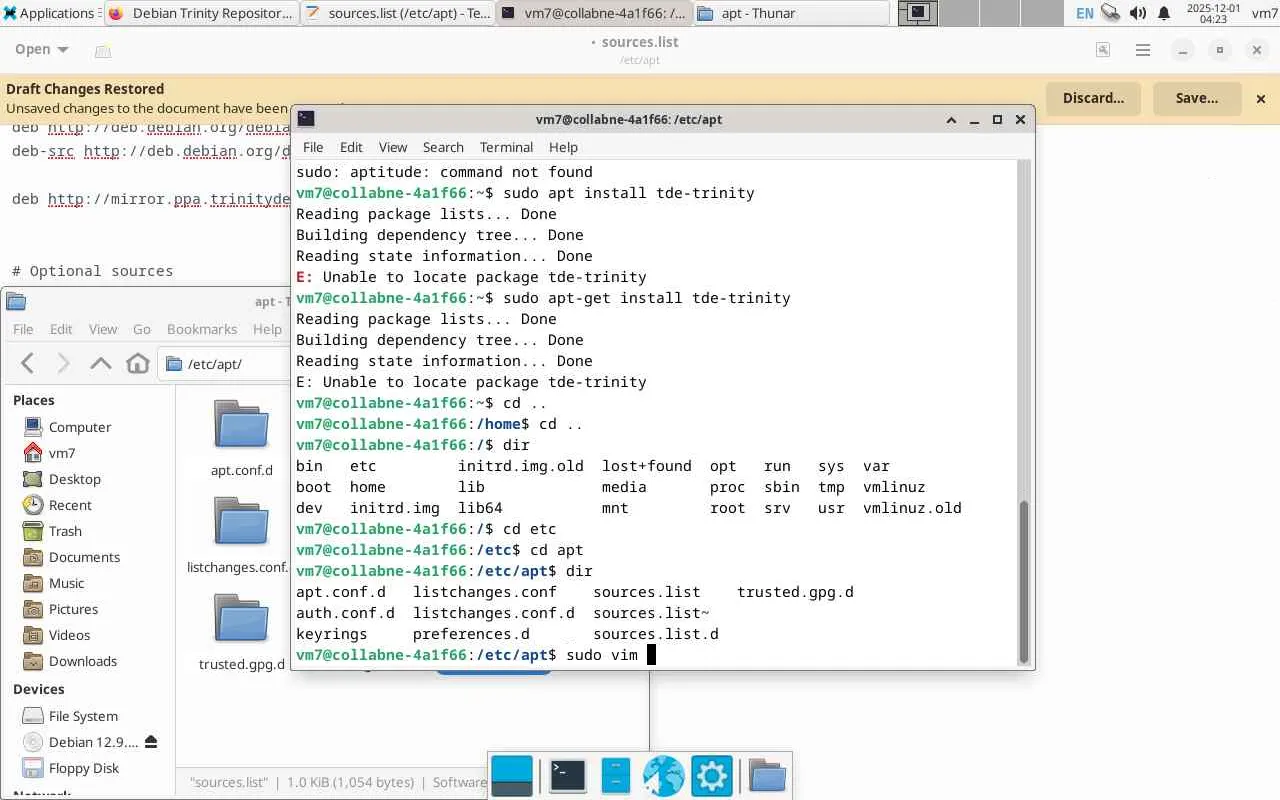Open Recent in Thunar sidebar
Screen dimensions: 1280x800
tap(70, 505)
